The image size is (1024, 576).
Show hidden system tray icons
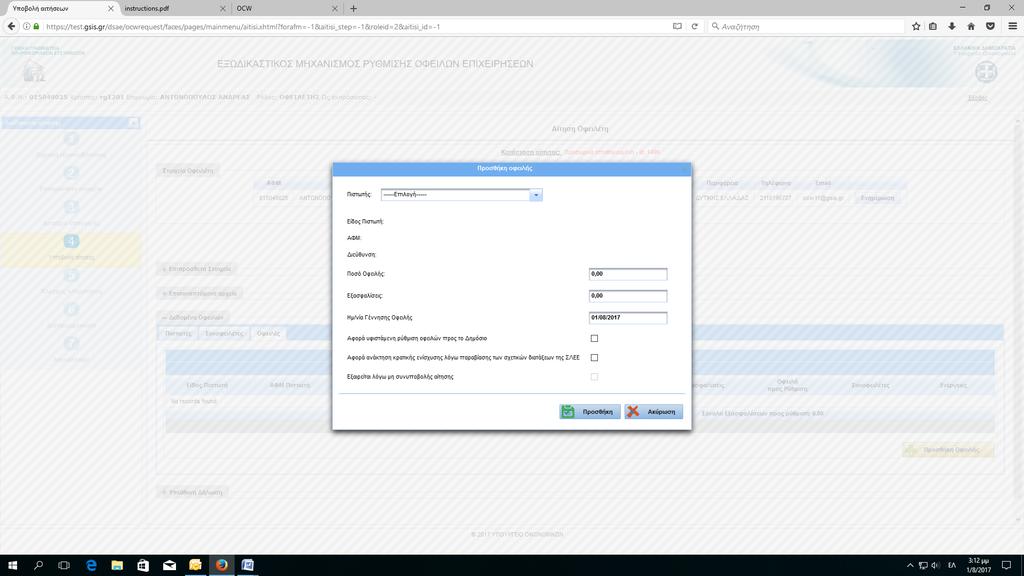click(x=910, y=565)
